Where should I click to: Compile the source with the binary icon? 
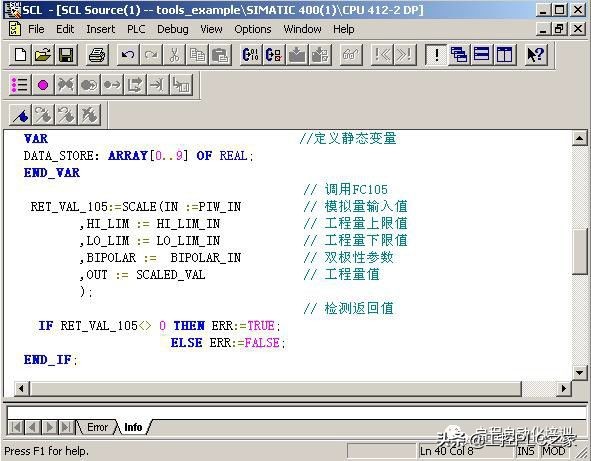[x=251, y=55]
